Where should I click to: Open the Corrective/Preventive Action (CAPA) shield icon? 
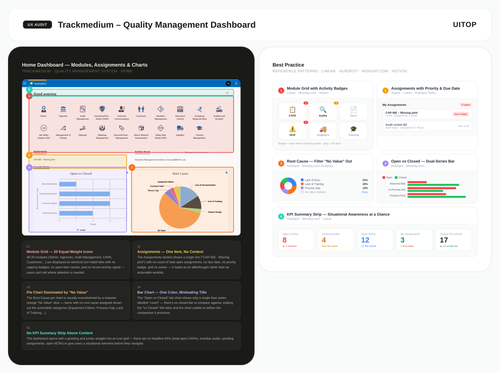[102, 109]
